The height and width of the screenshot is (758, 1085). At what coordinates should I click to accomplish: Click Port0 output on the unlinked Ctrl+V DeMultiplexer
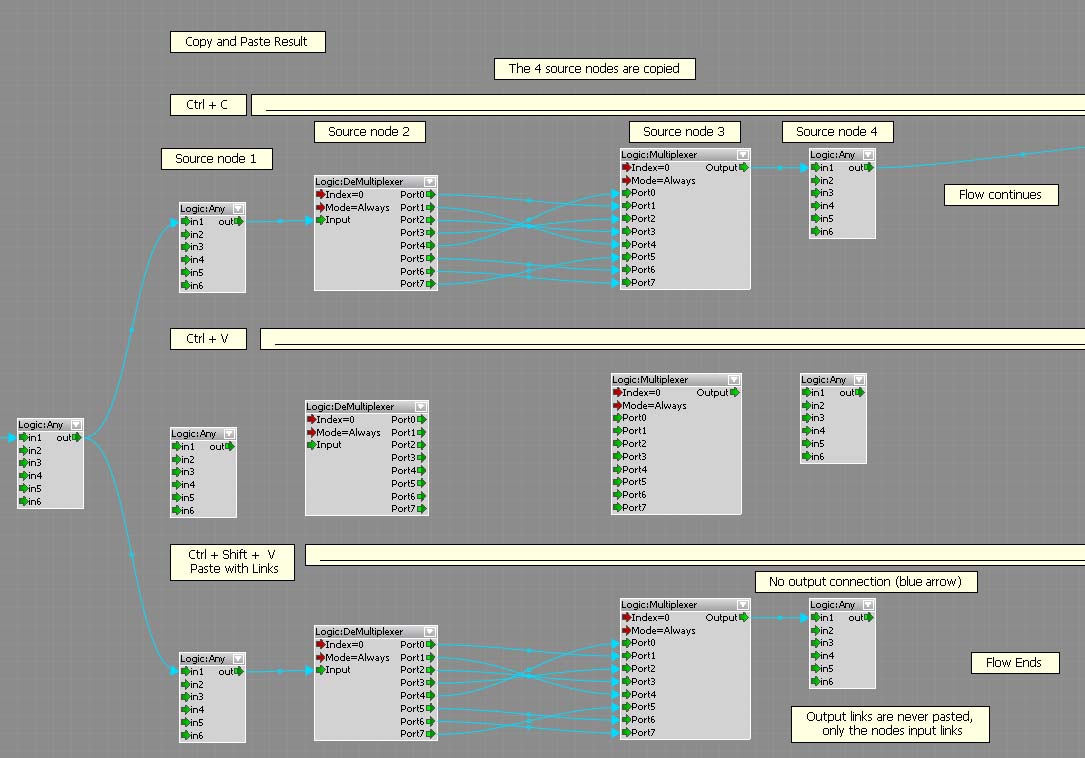click(421, 419)
